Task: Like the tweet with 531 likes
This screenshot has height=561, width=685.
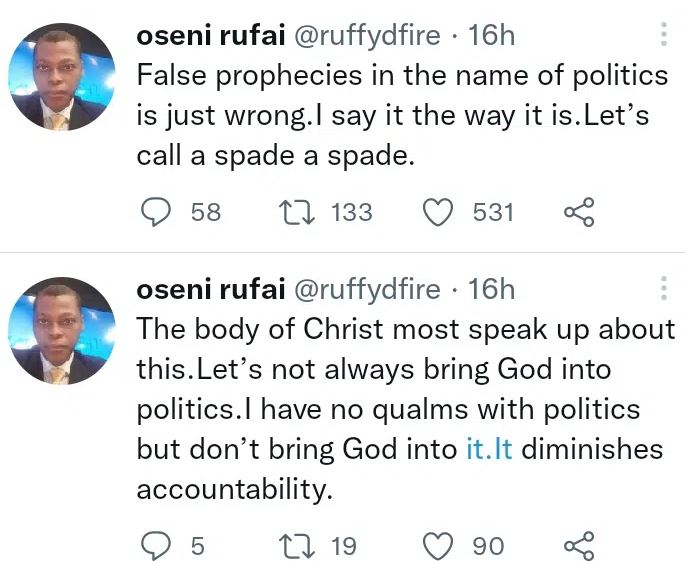Action: [x=438, y=212]
